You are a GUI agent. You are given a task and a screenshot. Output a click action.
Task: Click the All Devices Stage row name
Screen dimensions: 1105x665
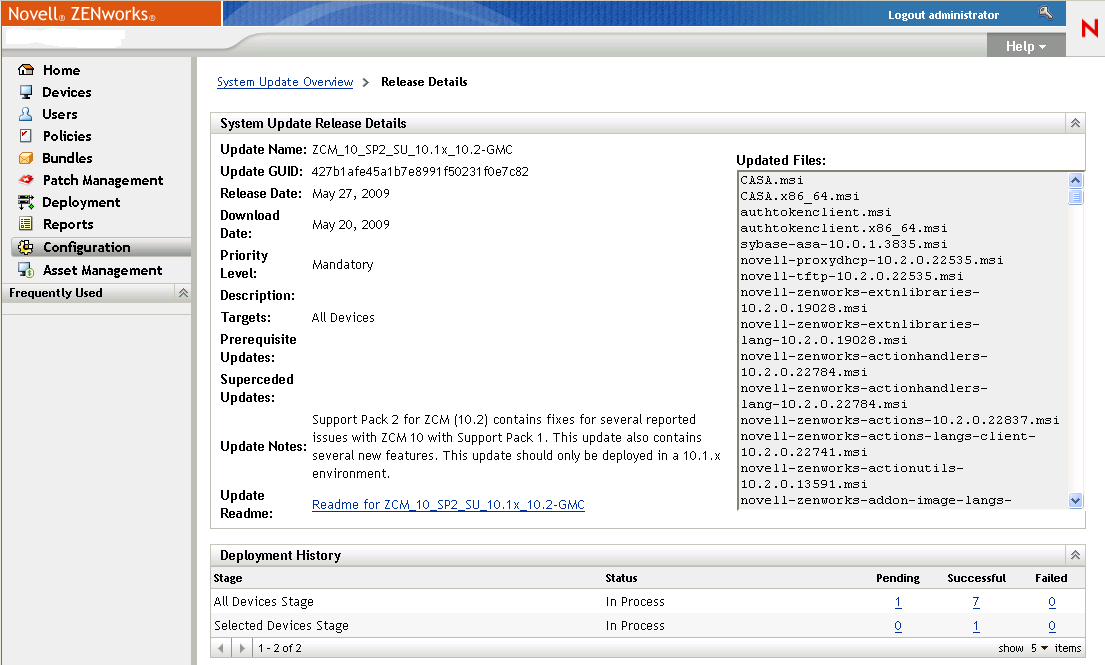(x=264, y=602)
